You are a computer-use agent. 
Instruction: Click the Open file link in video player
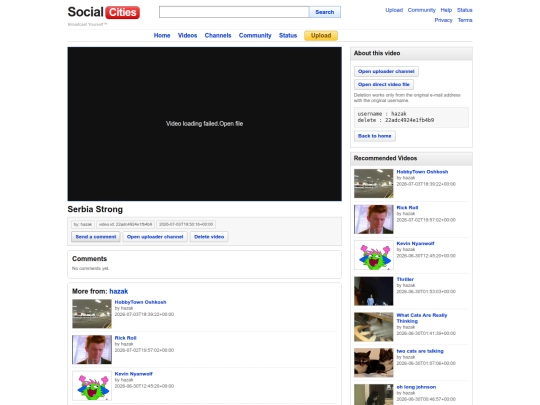[231, 124]
